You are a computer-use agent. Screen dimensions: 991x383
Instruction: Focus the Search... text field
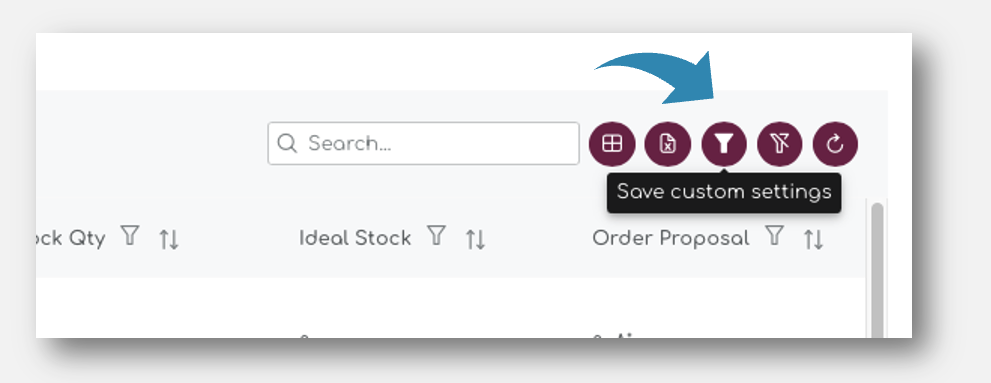pos(423,143)
